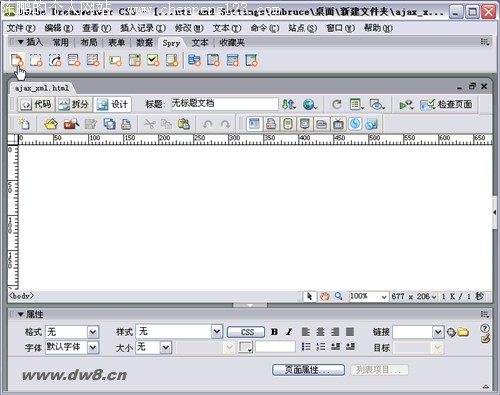Viewport: 500px width, 395px height.
Task: Click the Select arrow tool in status bar
Action: [310, 296]
